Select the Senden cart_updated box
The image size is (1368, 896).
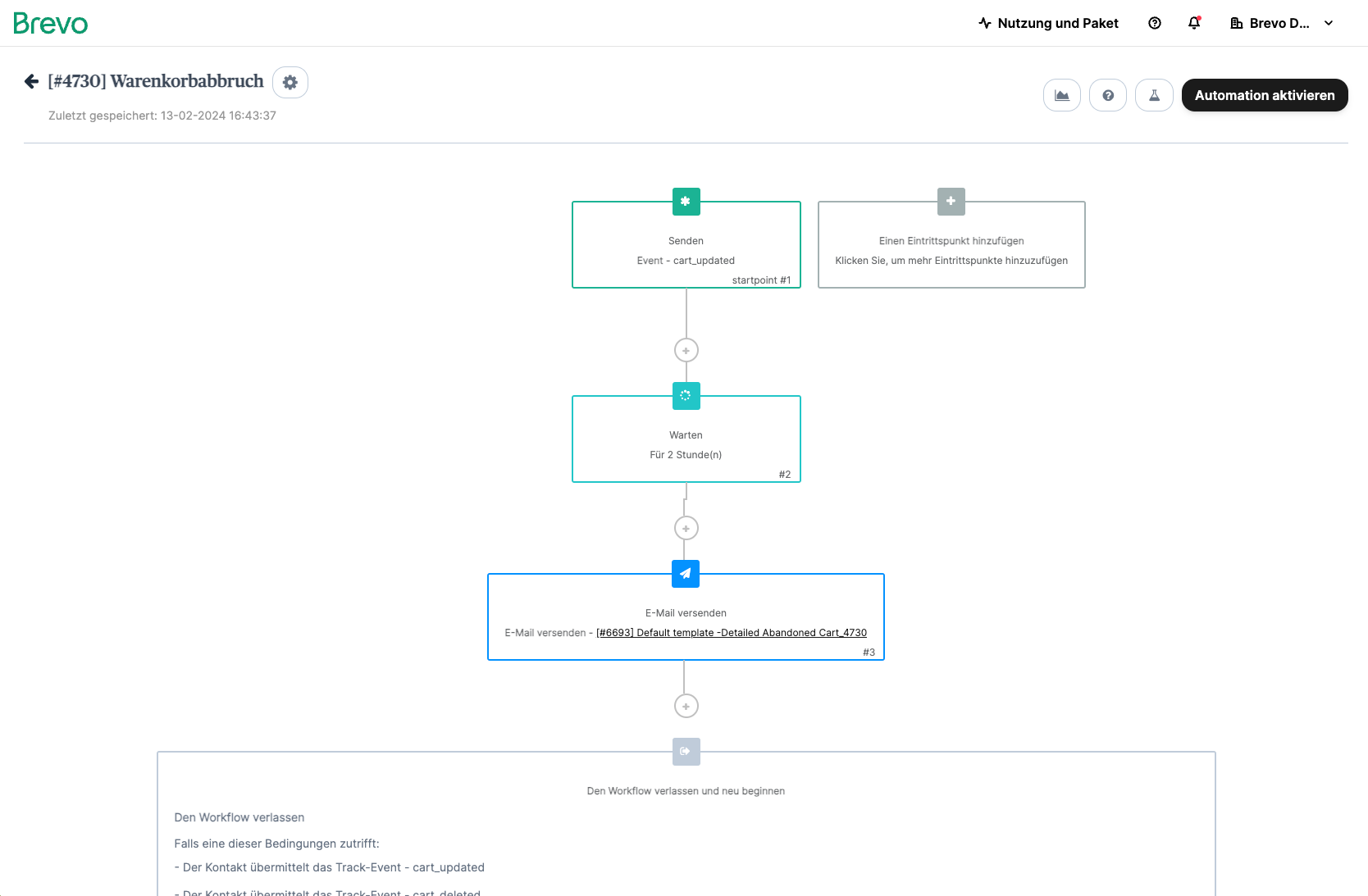[x=686, y=244]
